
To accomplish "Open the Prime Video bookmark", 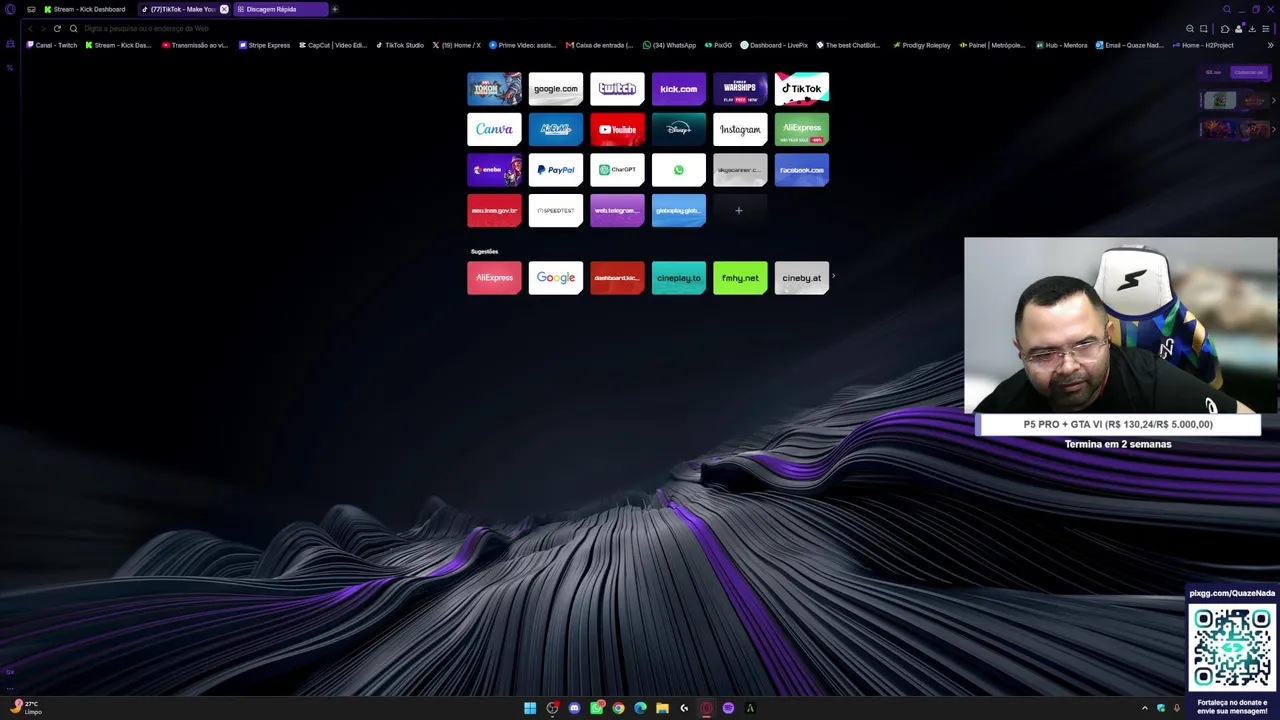I will coord(523,45).
